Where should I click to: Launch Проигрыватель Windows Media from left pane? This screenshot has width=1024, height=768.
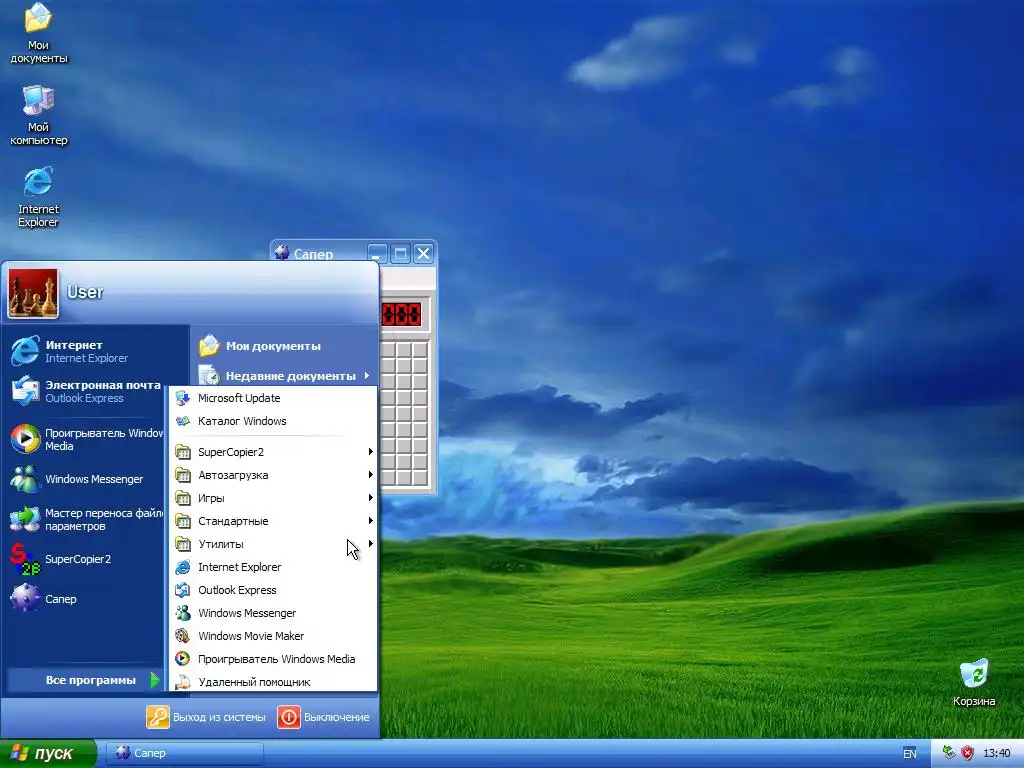coord(86,439)
